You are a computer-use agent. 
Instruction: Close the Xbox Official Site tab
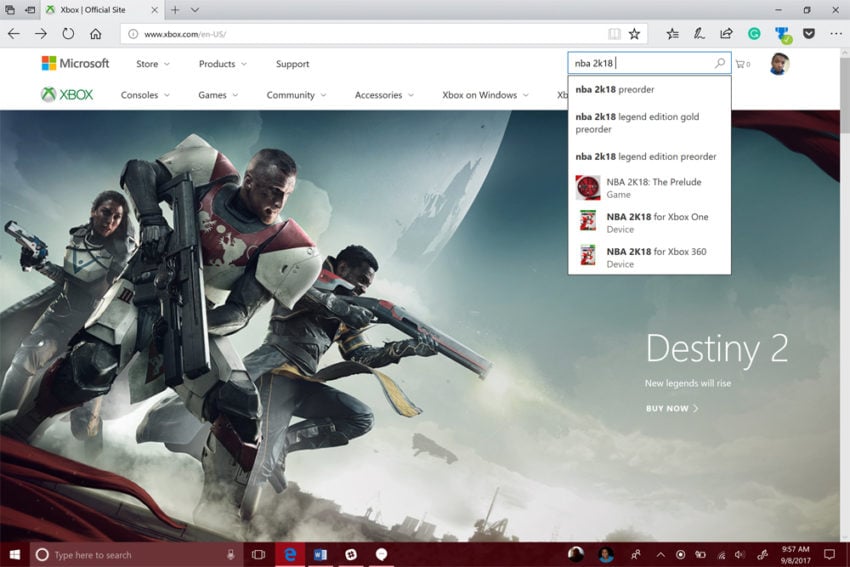(154, 10)
